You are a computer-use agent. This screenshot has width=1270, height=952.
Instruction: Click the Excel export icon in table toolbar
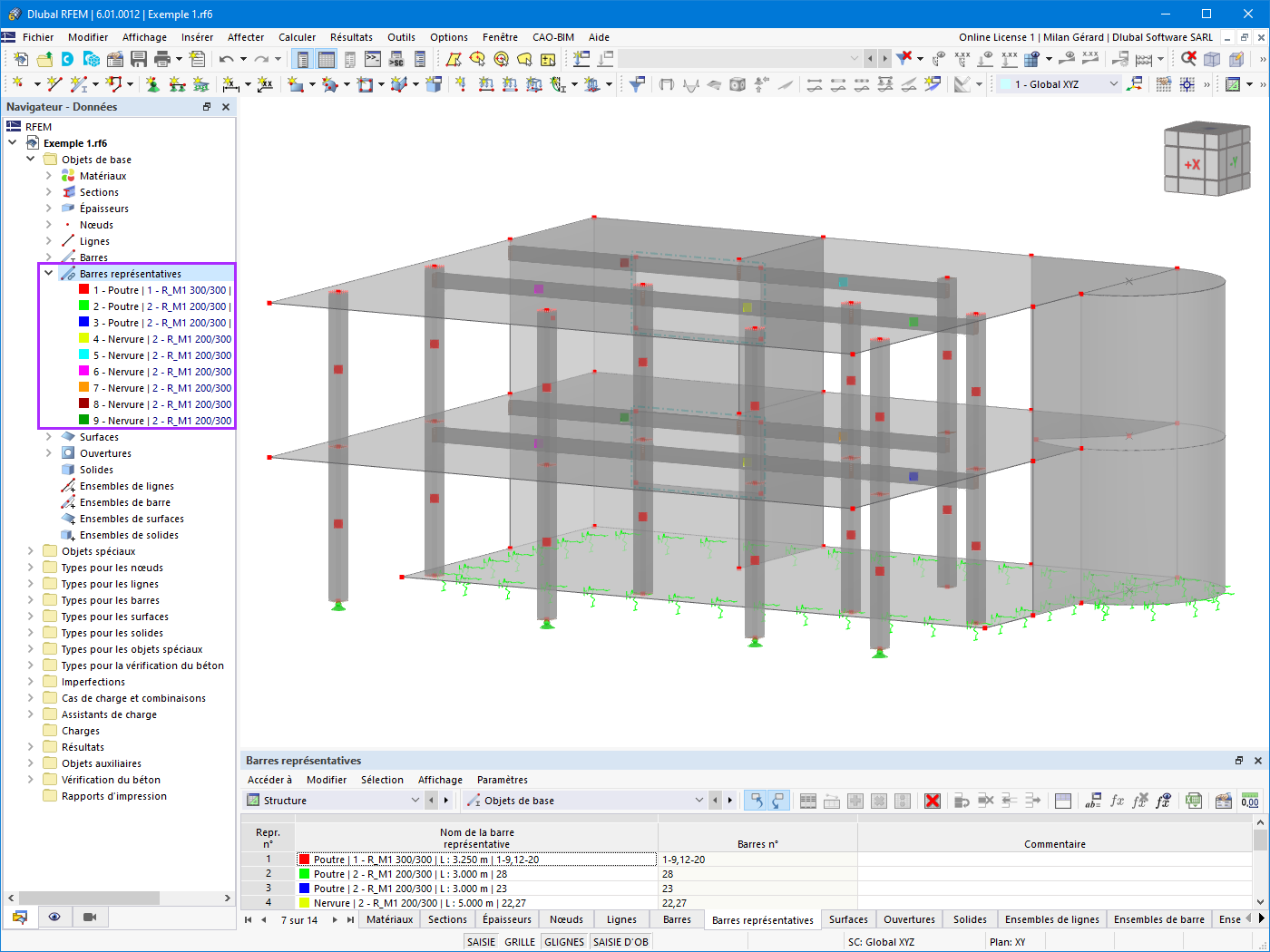pyautogui.click(x=1194, y=801)
